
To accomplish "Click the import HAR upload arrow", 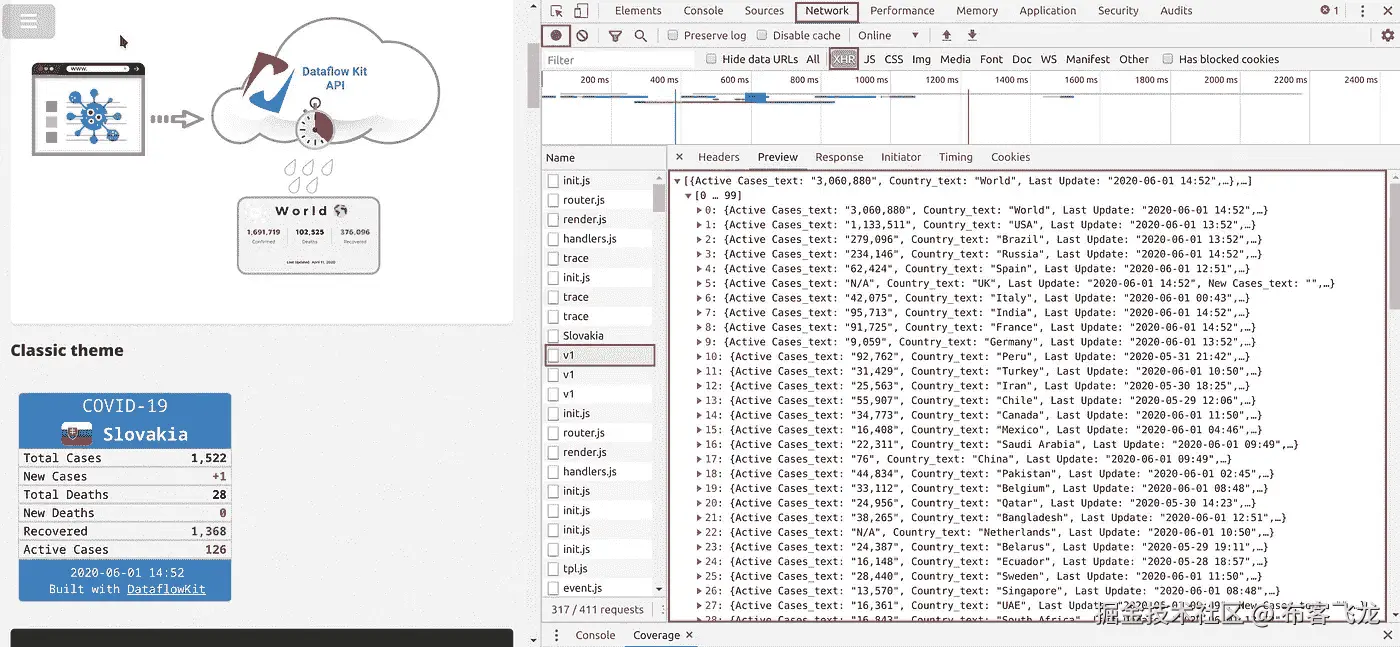I will pos(947,35).
